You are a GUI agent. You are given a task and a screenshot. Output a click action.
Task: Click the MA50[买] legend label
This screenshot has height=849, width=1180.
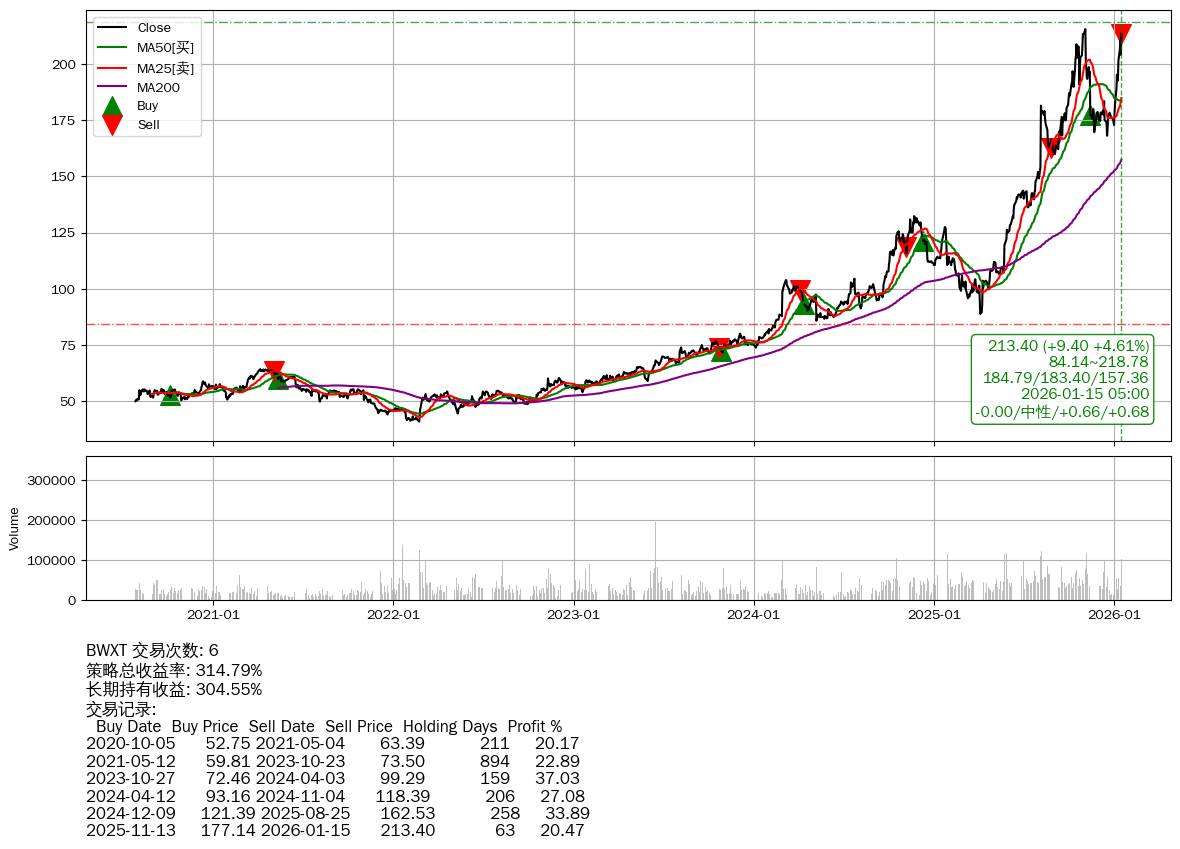coord(165,47)
